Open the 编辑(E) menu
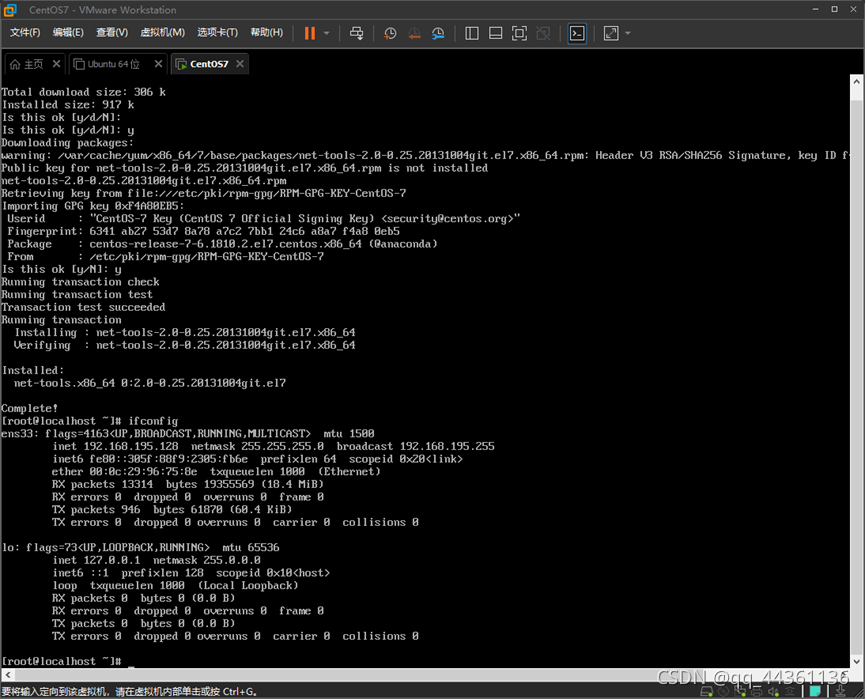This screenshot has width=865, height=699. coord(68,33)
